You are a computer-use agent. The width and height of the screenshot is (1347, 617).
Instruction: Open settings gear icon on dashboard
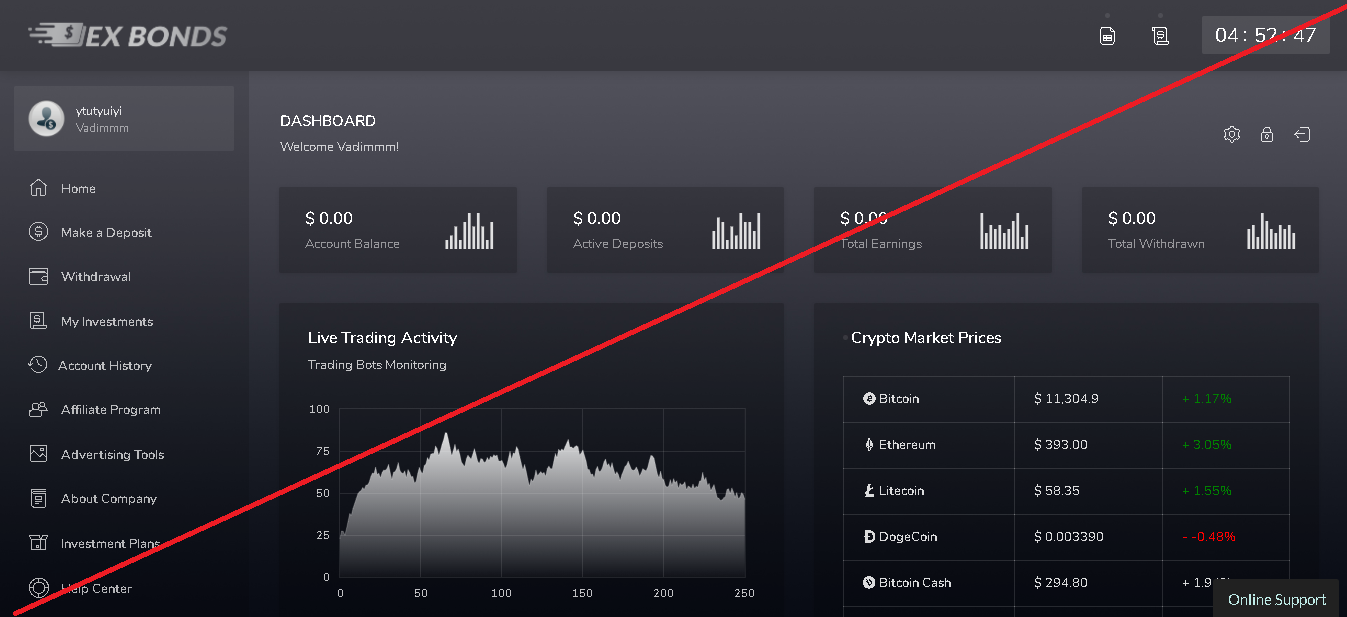point(1232,134)
